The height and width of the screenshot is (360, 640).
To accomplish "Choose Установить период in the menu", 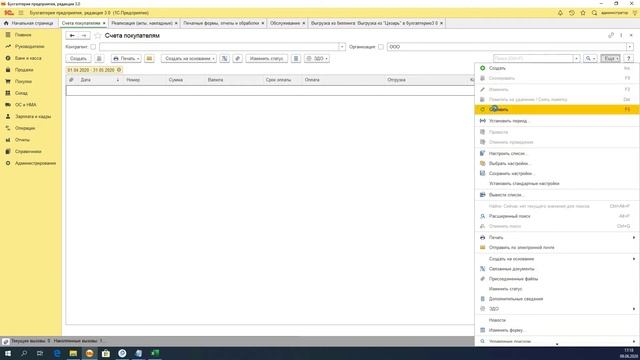I will click(x=557, y=121).
